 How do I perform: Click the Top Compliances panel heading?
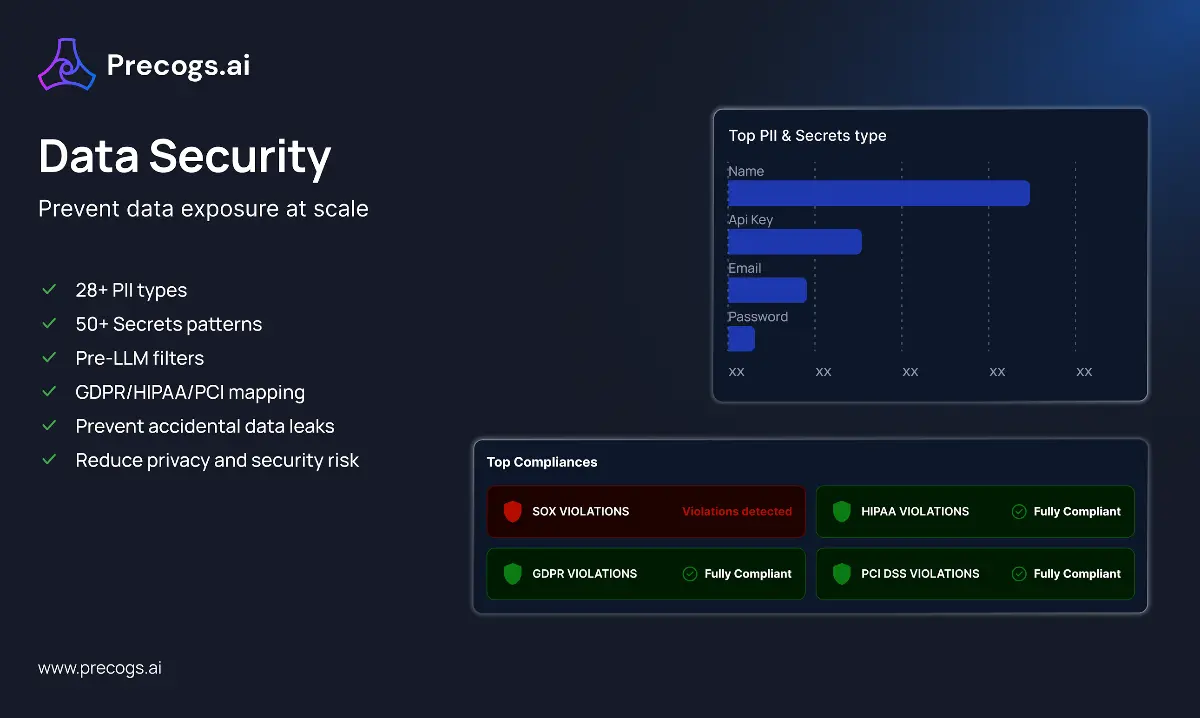(x=542, y=462)
